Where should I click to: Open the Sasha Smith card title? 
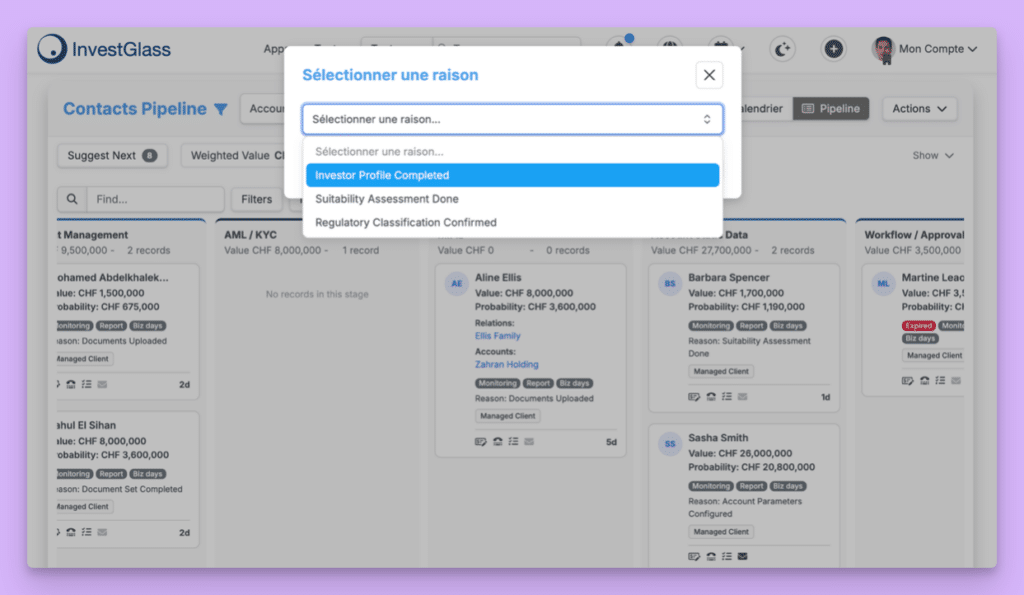[x=718, y=438]
